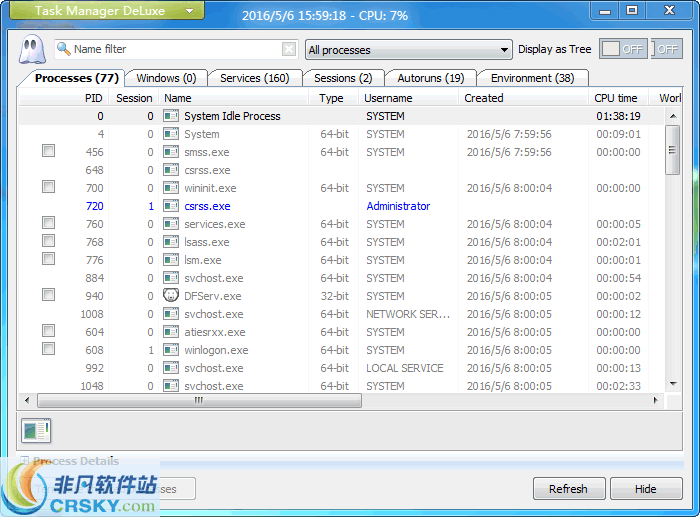Click the scroll up arrow of process list
The width and height of the screenshot is (700, 517).
(x=673, y=116)
